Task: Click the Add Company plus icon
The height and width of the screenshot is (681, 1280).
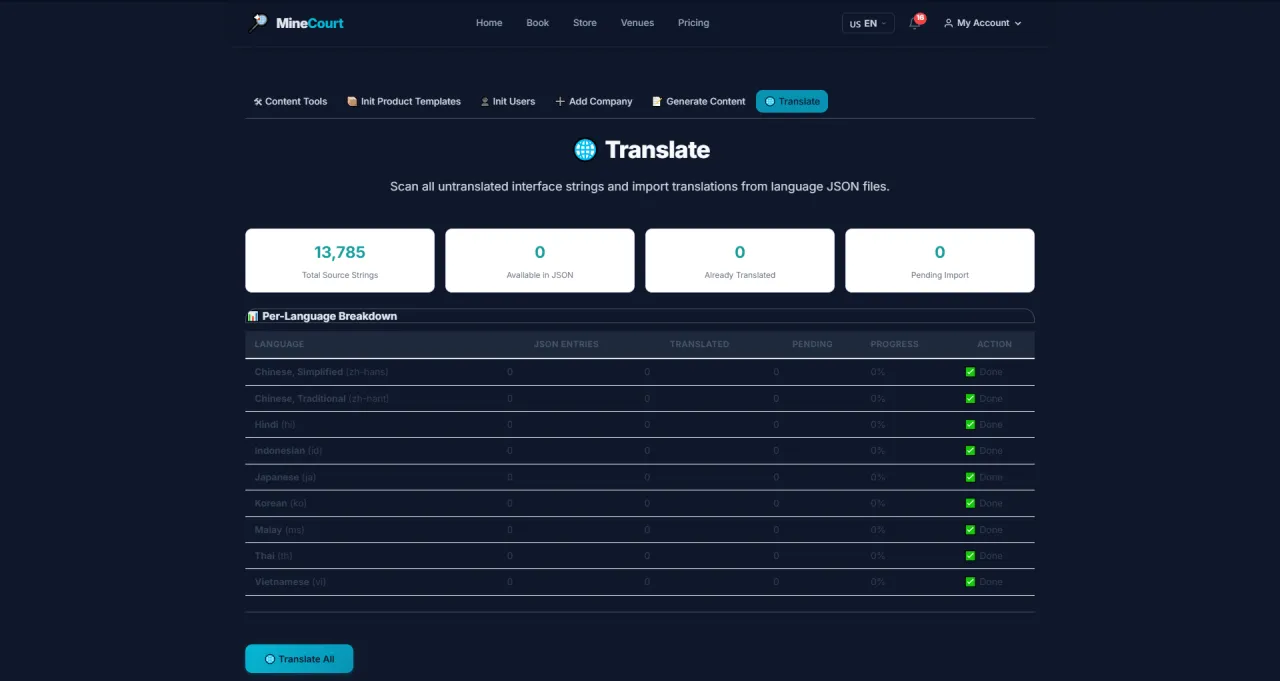Action: coord(560,101)
